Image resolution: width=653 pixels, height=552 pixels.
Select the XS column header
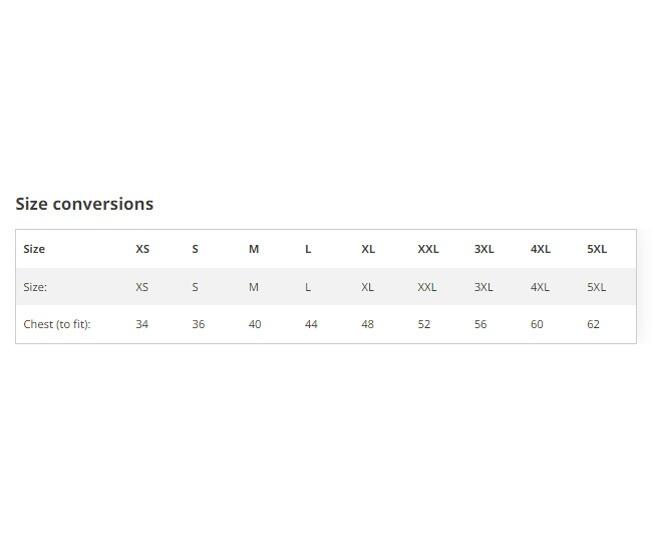pyautogui.click(x=142, y=249)
